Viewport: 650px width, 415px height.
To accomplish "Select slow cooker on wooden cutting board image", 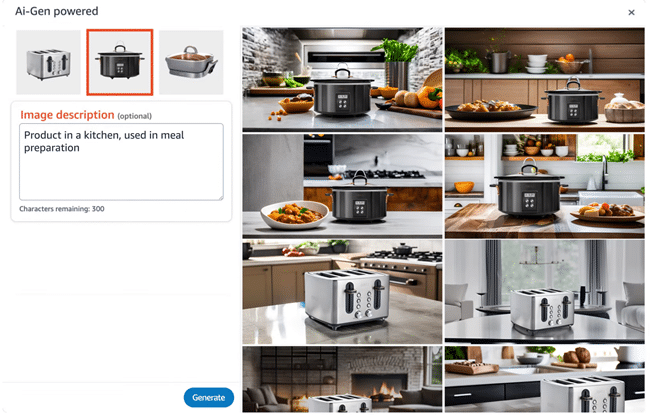I will [545, 186].
